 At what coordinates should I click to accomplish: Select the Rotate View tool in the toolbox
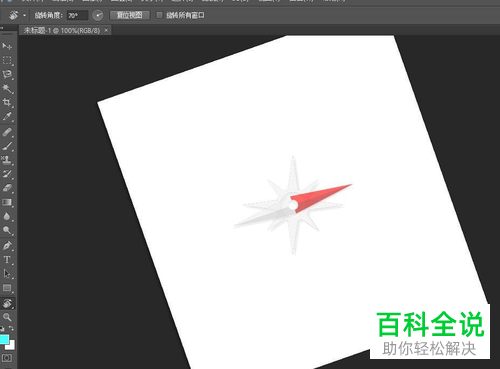pyautogui.click(x=7, y=303)
